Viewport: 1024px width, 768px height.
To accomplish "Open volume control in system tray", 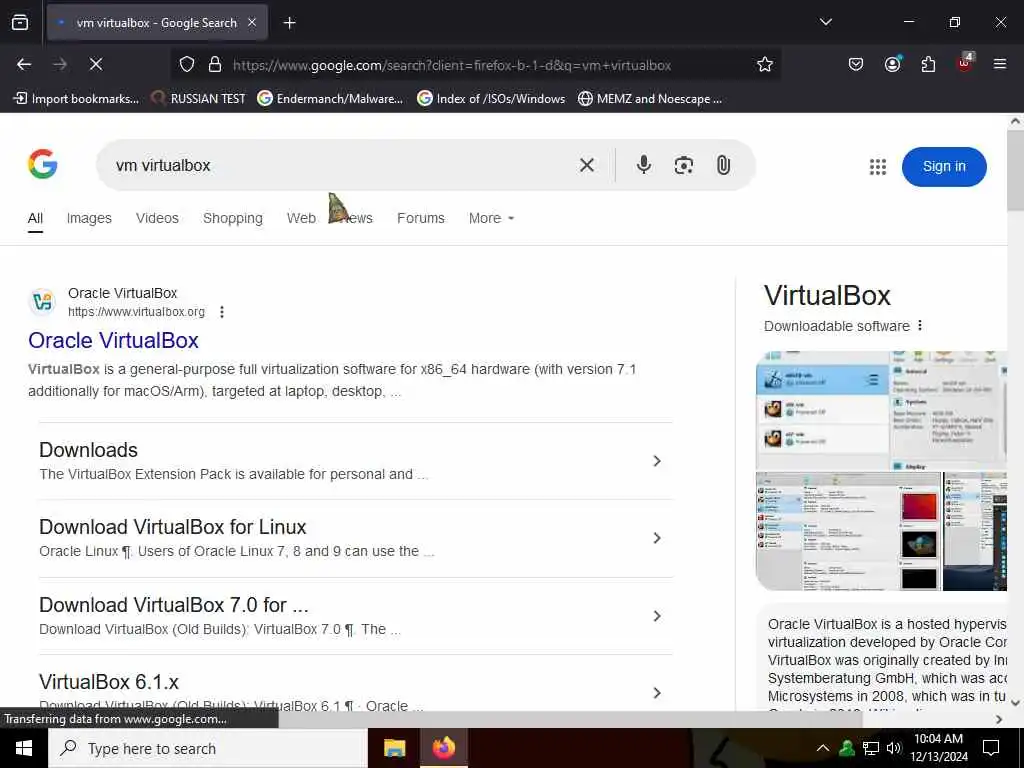I will 893,748.
